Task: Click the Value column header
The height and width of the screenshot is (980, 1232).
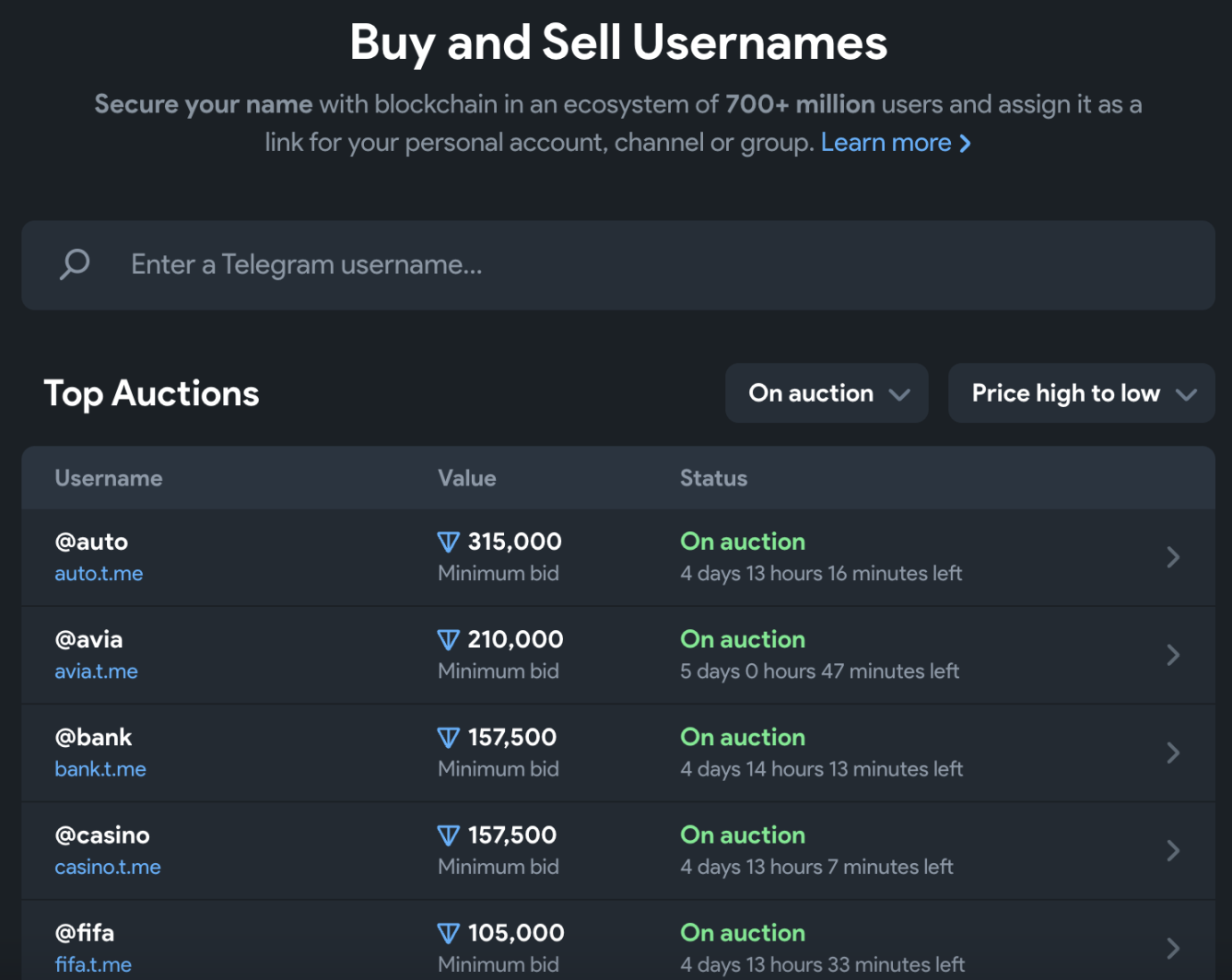Action: click(x=466, y=478)
